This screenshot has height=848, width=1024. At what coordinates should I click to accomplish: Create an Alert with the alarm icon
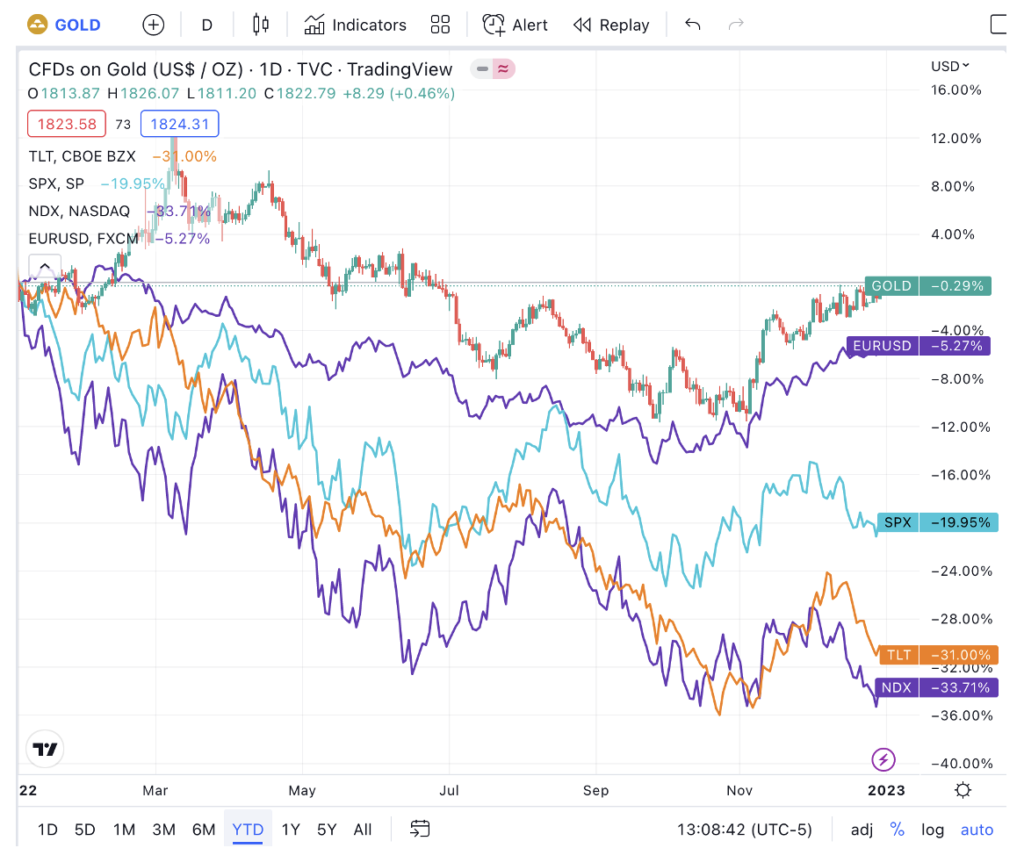tap(515, 25)
